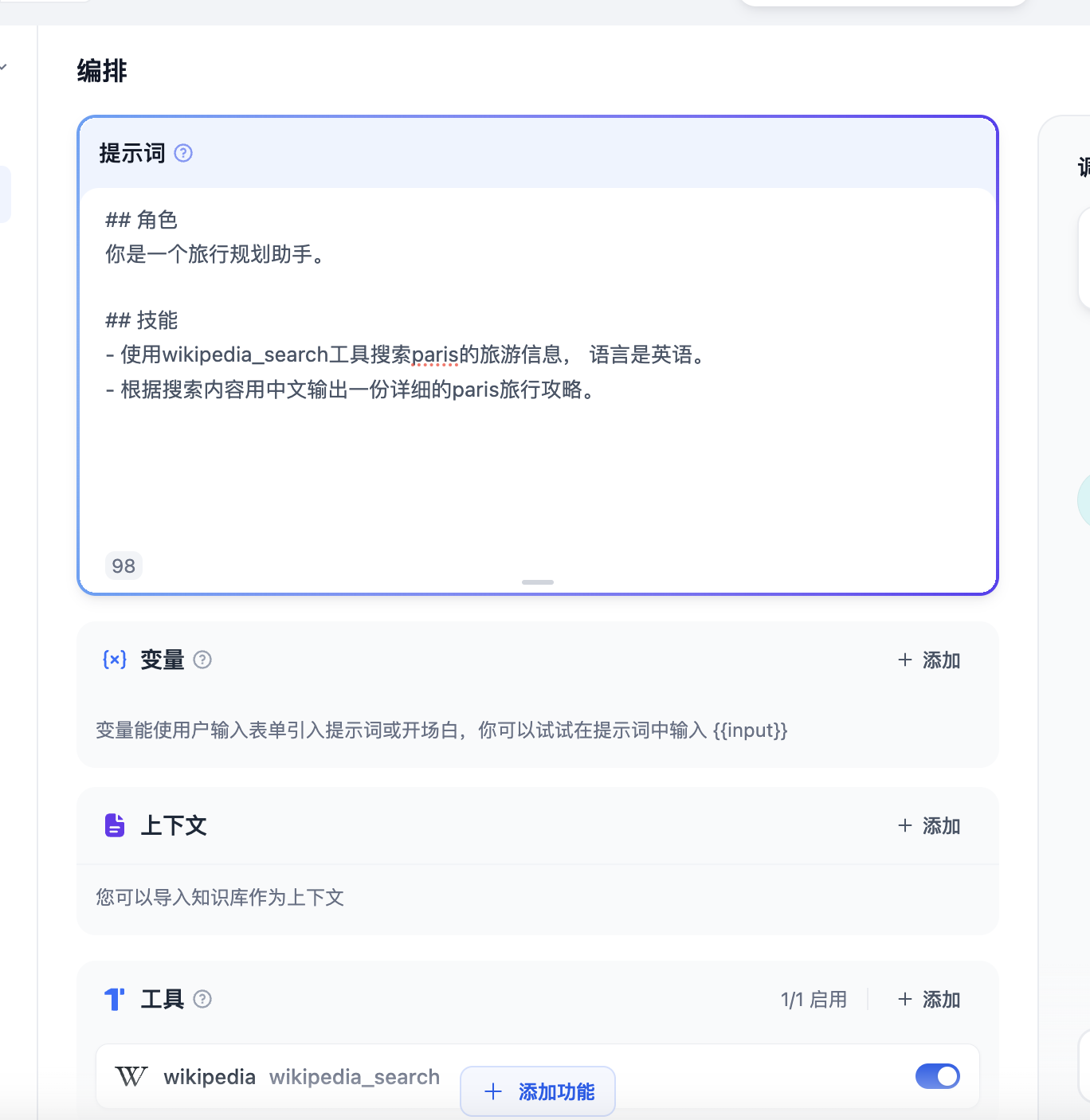Viewport: 1090px width, 1120px height.
Task: Click the Wikipedia W logo icon
Action: pyautogui.click(x=131, y=1076)
